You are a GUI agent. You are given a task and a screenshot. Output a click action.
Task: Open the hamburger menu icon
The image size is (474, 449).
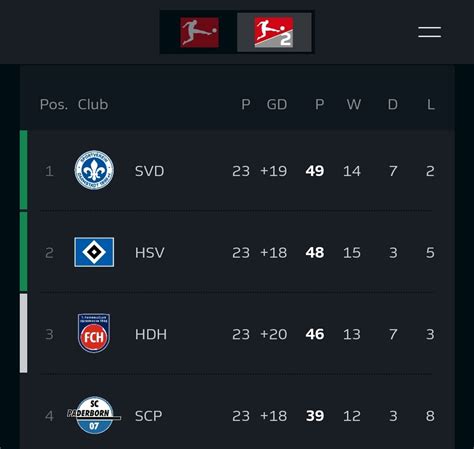[x=430, y=32]
